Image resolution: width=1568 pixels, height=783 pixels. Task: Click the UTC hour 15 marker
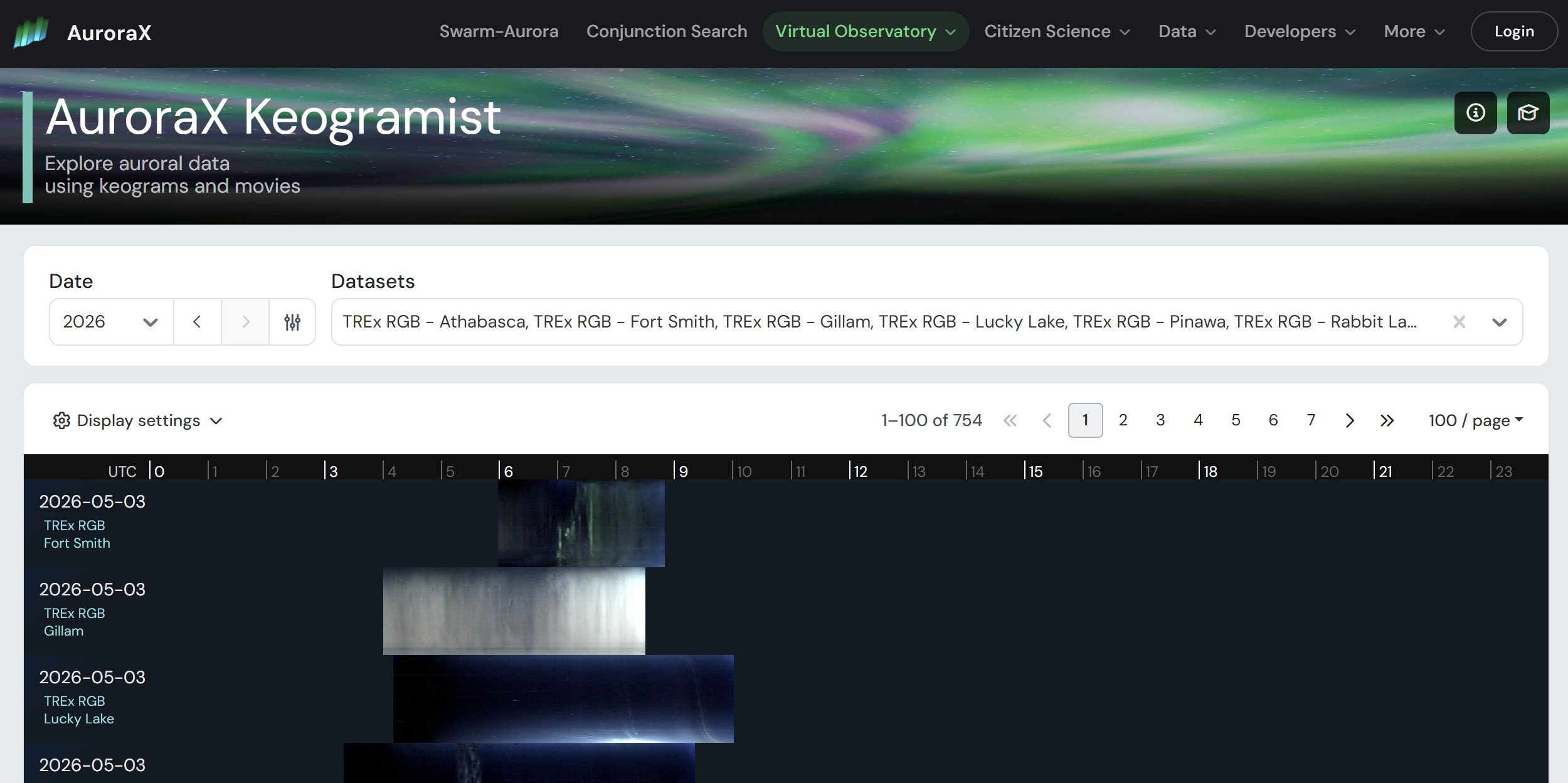(x=1034, y=471)
